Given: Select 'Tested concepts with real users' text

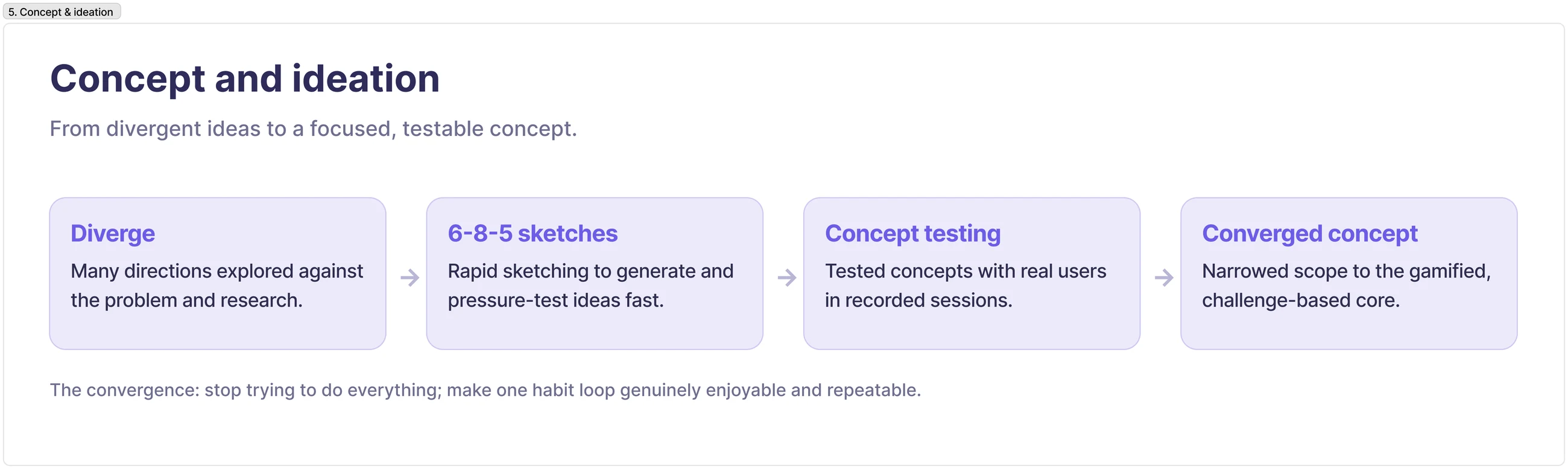Looking at the screenshot, I should (x=966, y=271).
